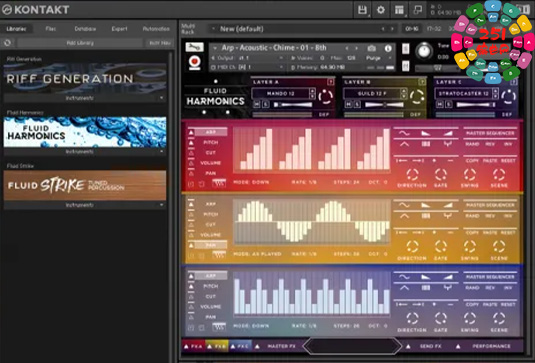
Task: Click MASTER SEQUENCER in red panel
Action: [490, 133]
